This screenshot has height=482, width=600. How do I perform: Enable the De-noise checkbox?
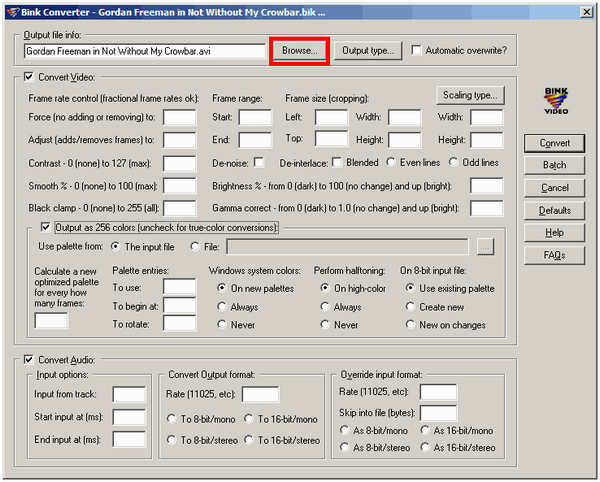pyautogui.click(x=259, y=163)
